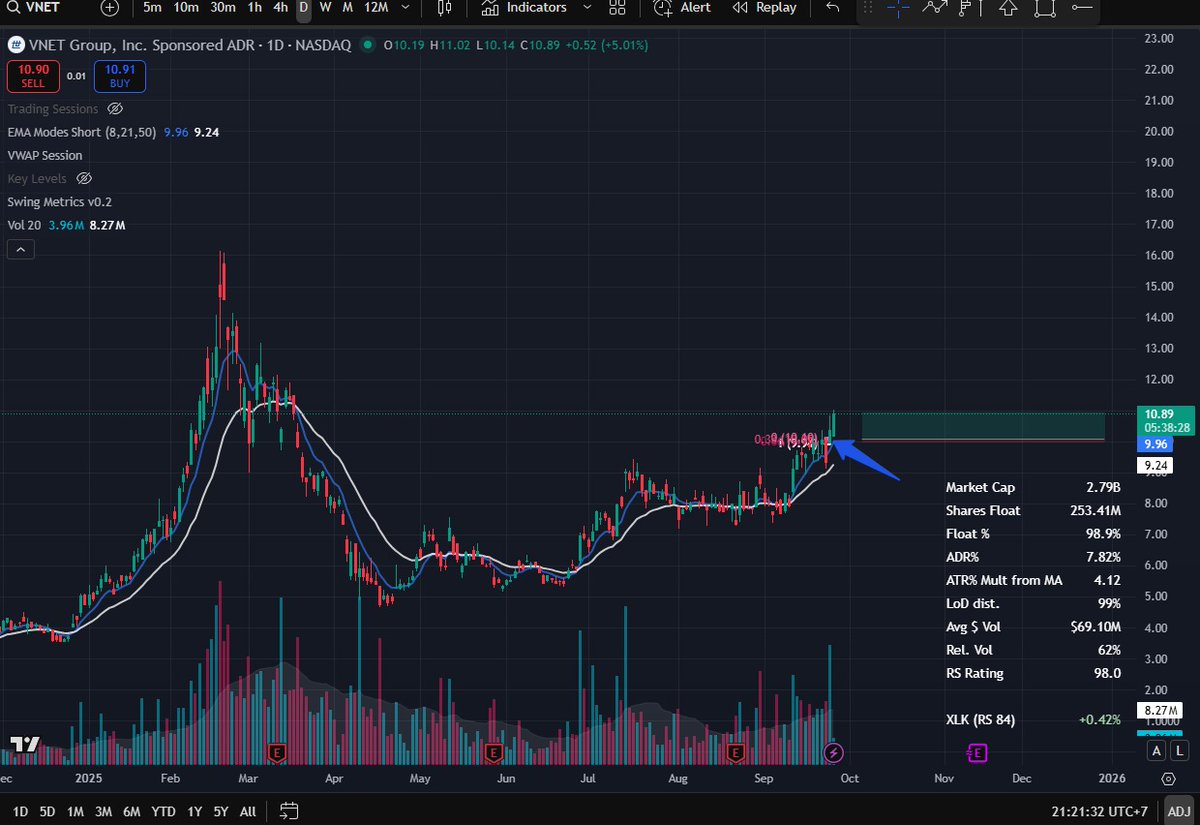Click the March earnings E marker
Image resolution: width=1200 pixels, height=825 pixels.
click(277, 751)
